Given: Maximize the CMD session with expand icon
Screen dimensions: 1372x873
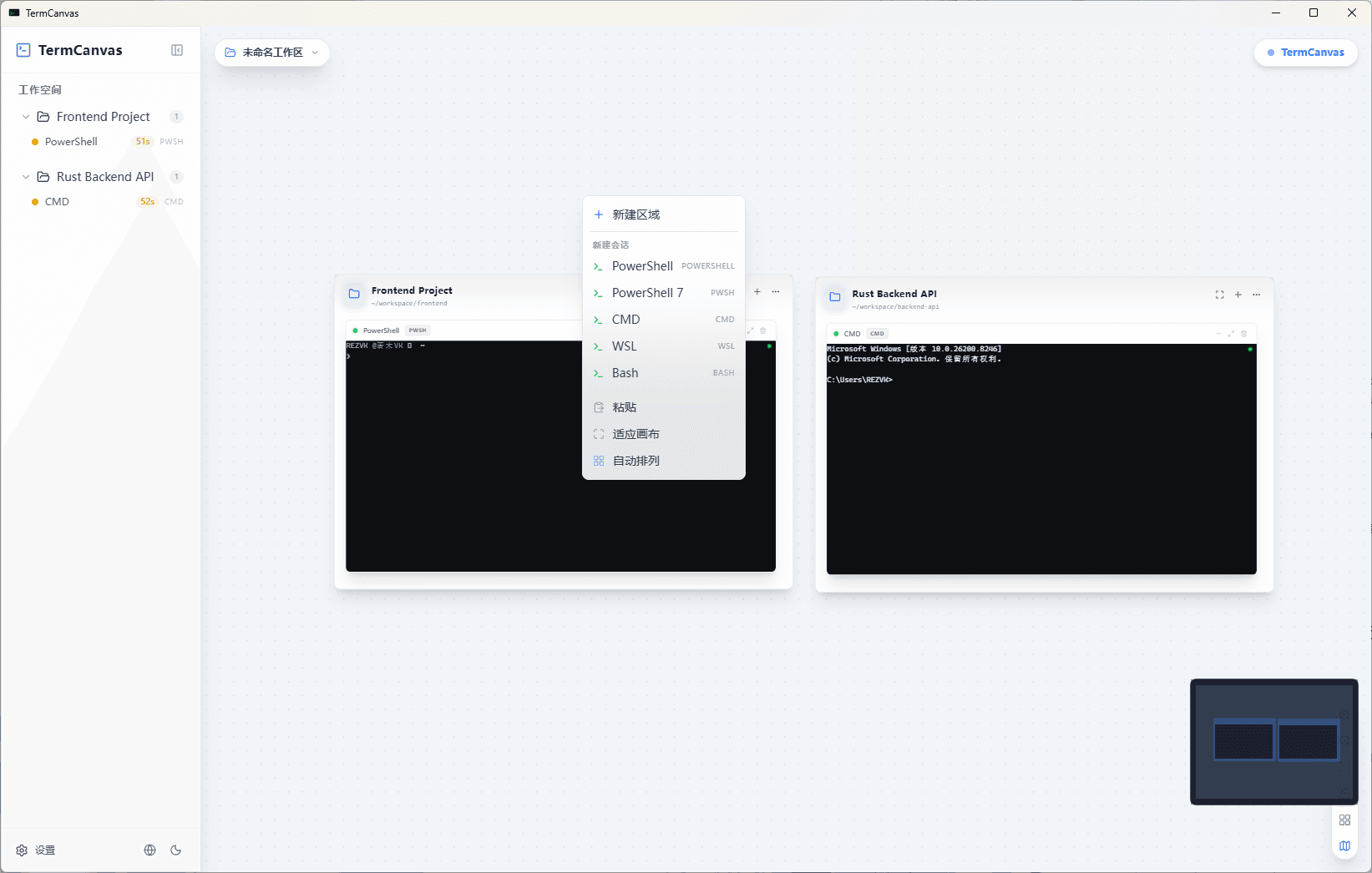Looking at the screenshot, I should point(1231,333).
